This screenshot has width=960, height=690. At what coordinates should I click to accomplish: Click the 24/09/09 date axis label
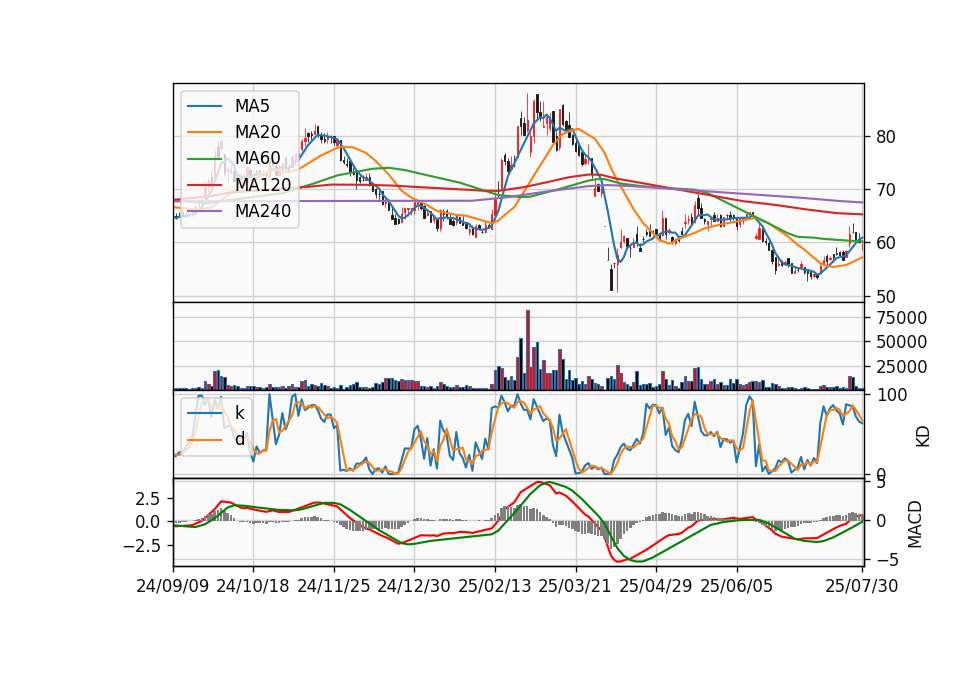tap(173, 586)
